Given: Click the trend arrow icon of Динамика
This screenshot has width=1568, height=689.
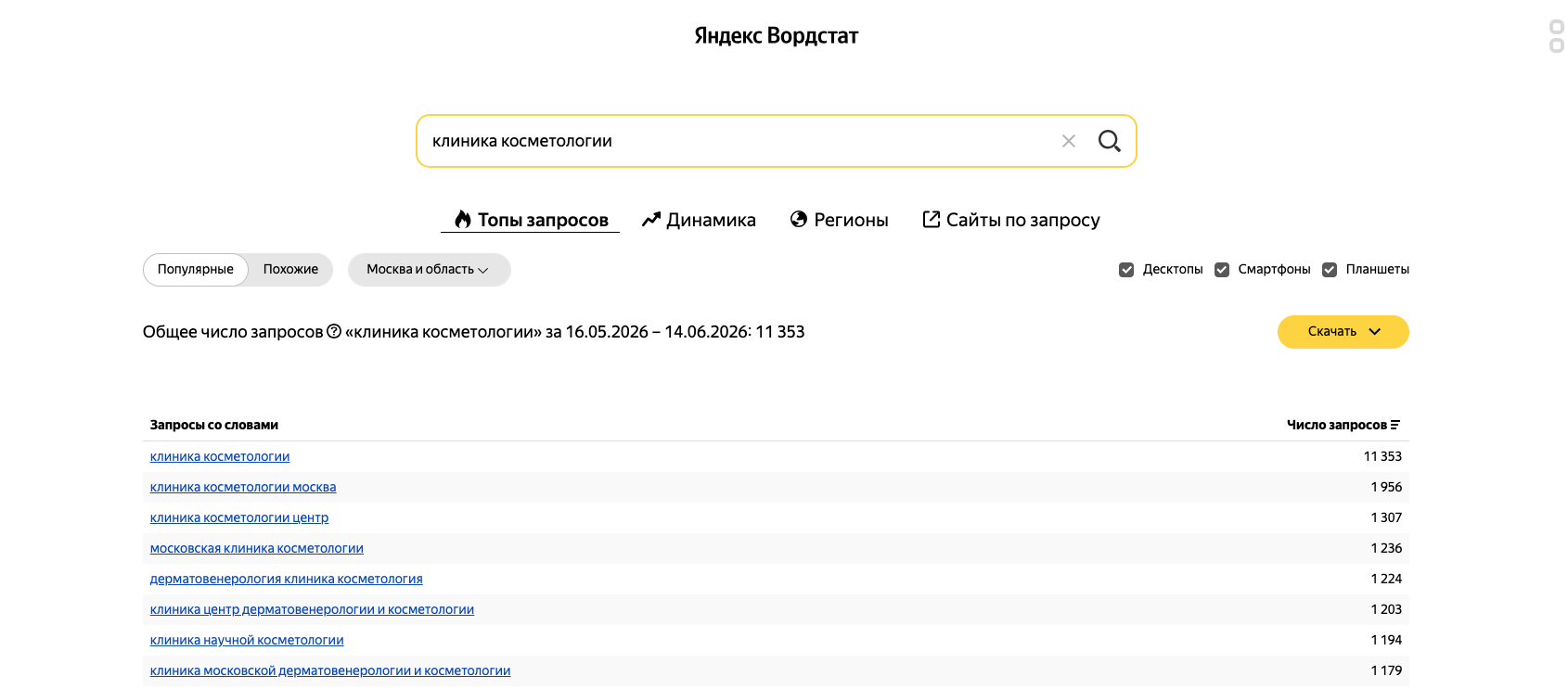Looking at the screenshot, I should click(x=651, y=220).
